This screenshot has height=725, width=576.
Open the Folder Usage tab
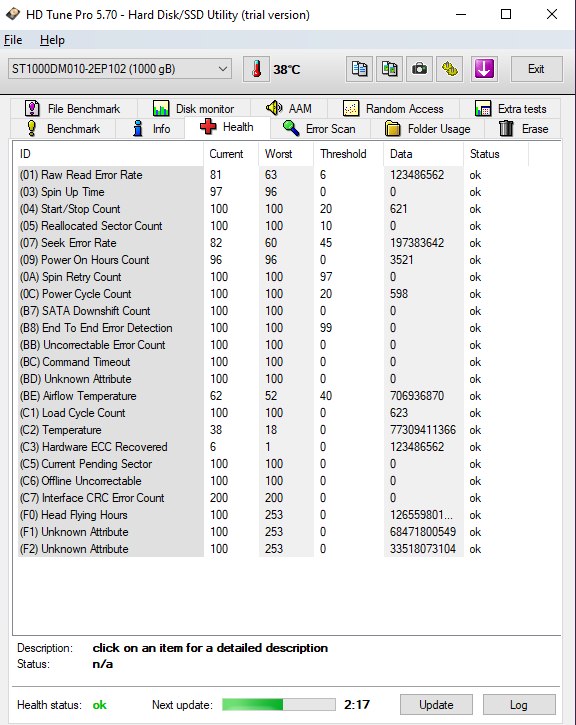click(428, 129)
